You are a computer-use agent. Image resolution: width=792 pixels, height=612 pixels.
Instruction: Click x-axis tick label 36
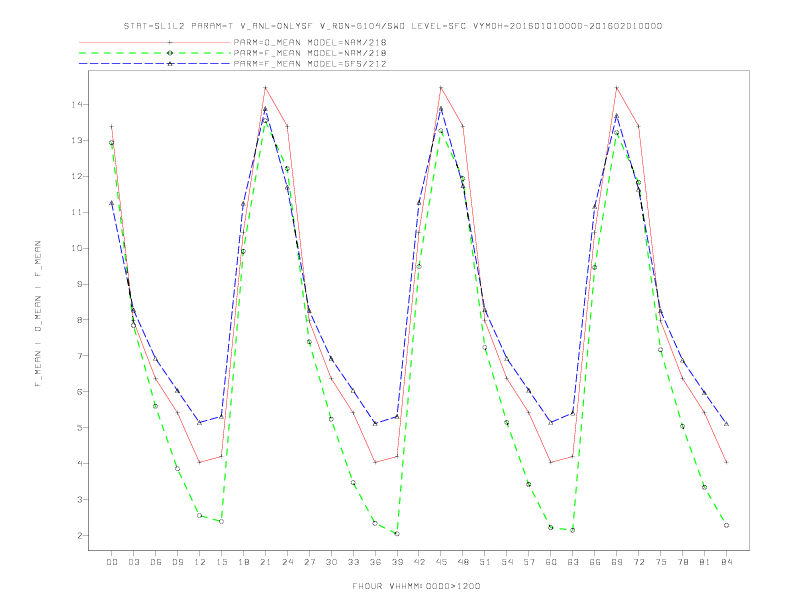tap(375, 562)
